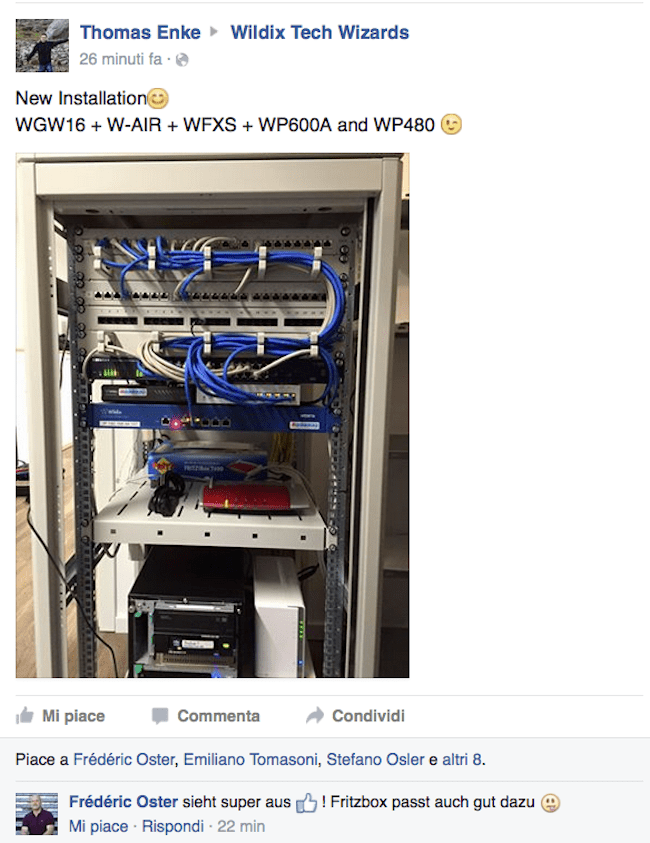The height and width of the screenshot is (843, 650).
Task: Open Stefano Osler's profile
Action: 375,759
